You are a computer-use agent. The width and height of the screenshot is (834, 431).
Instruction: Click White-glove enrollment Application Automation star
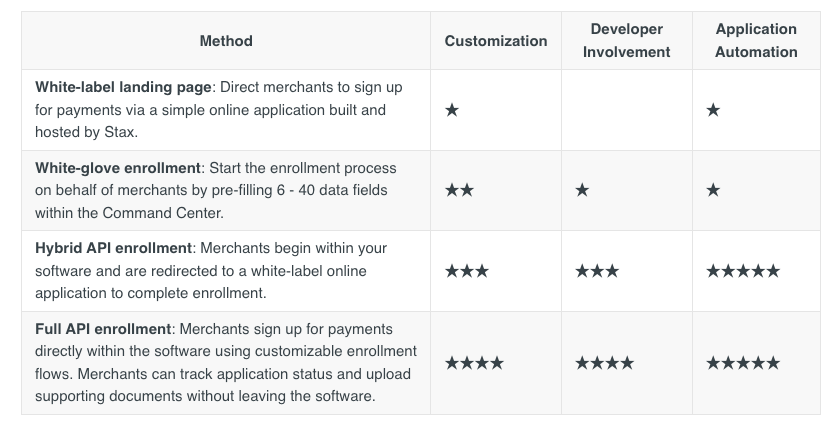[x=713, y=190]
